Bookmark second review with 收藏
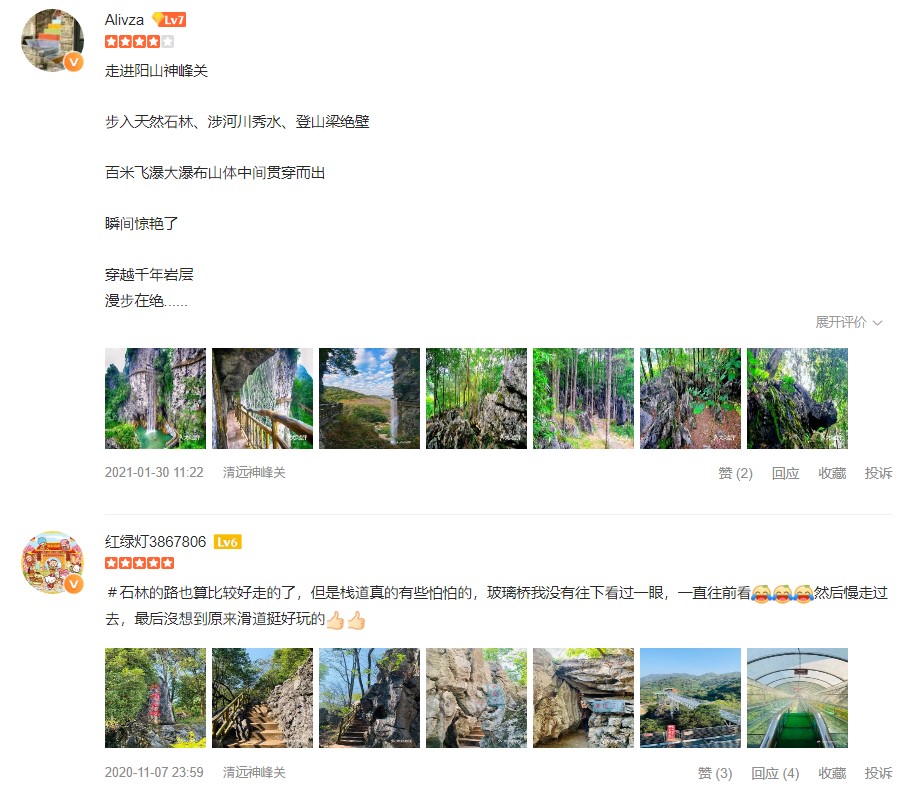 (x=832, y=773)
